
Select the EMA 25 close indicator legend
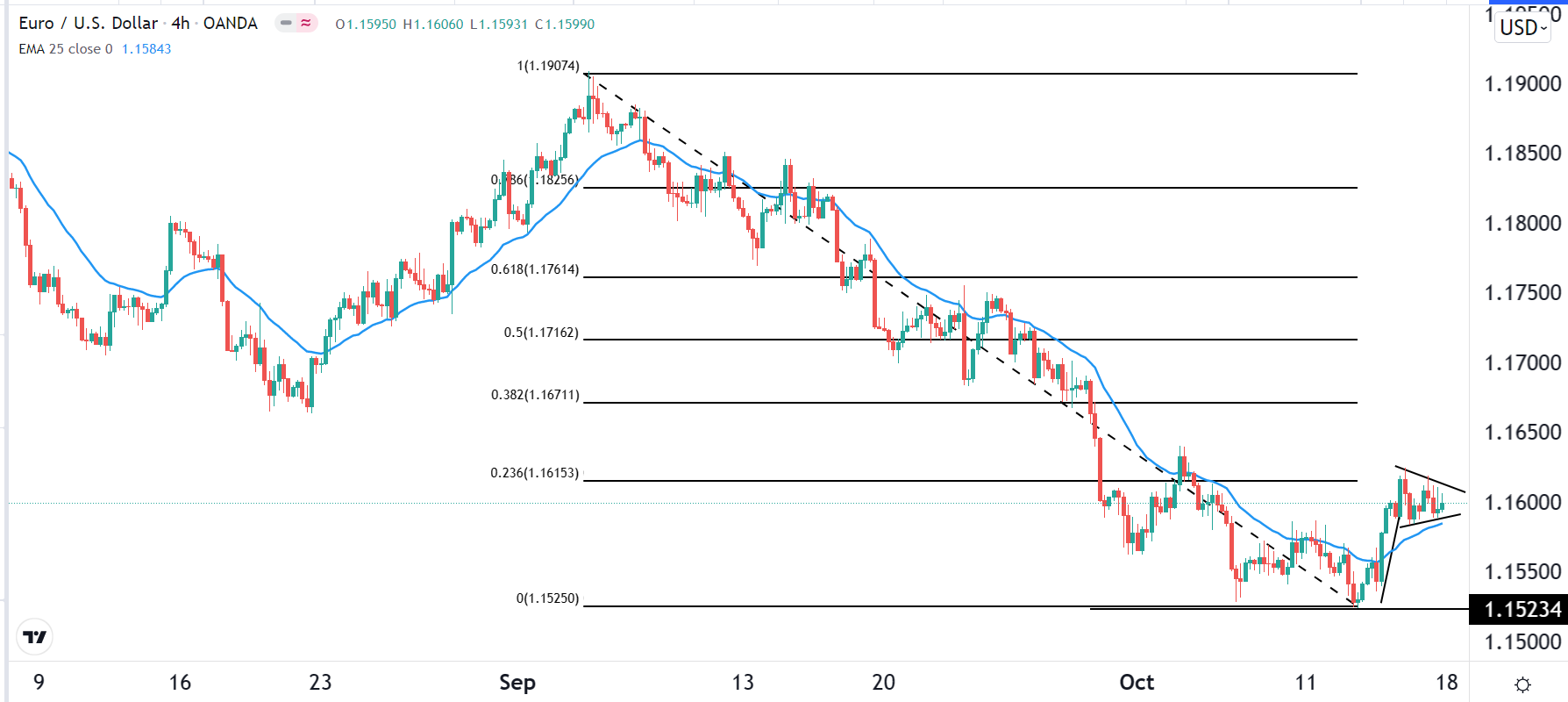[x=66, y=49]
